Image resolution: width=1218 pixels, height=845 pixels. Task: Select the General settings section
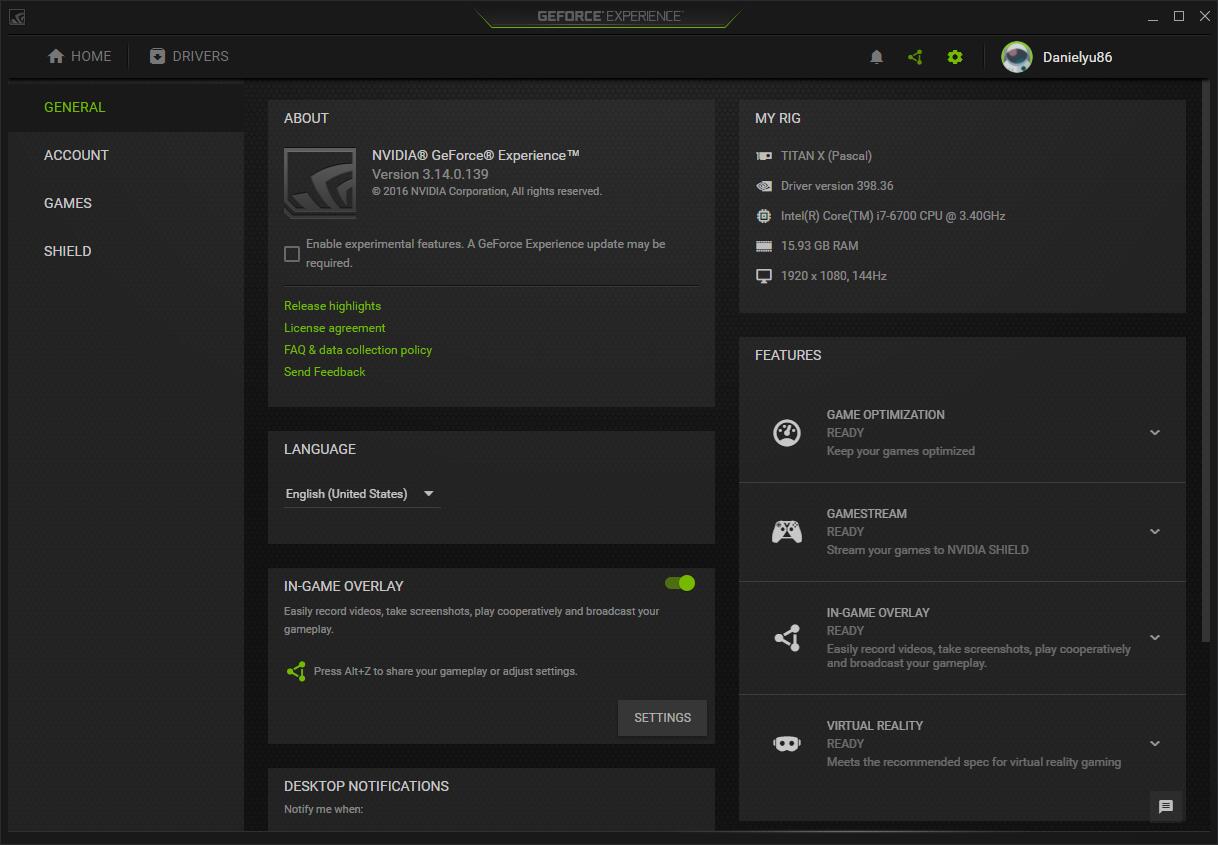coord(126,107)
